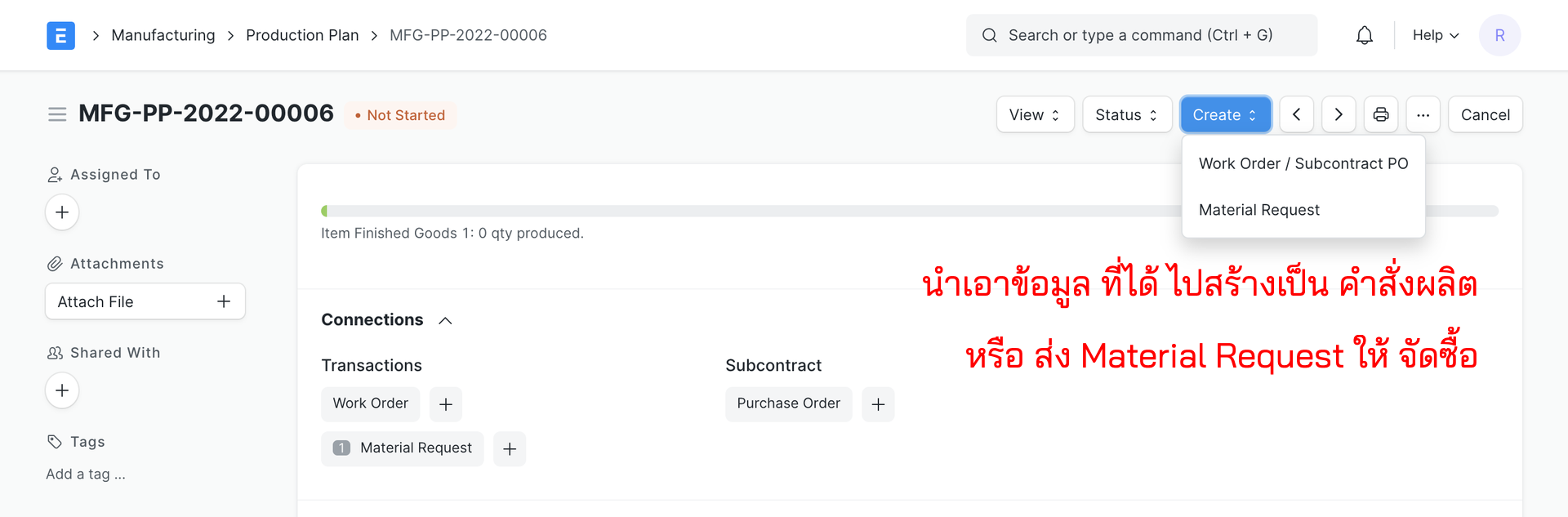
Task: Open the ERPNext home logo
Action: 60,35
